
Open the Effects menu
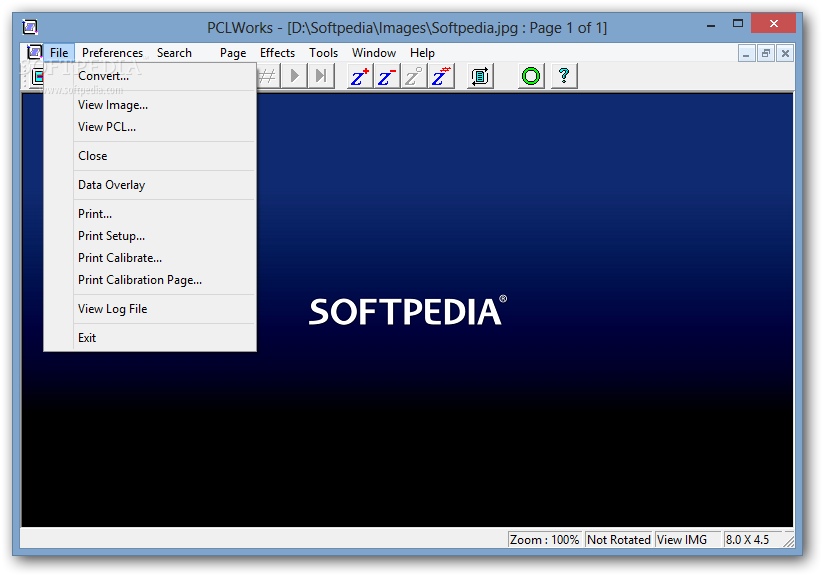pos(277,53)
